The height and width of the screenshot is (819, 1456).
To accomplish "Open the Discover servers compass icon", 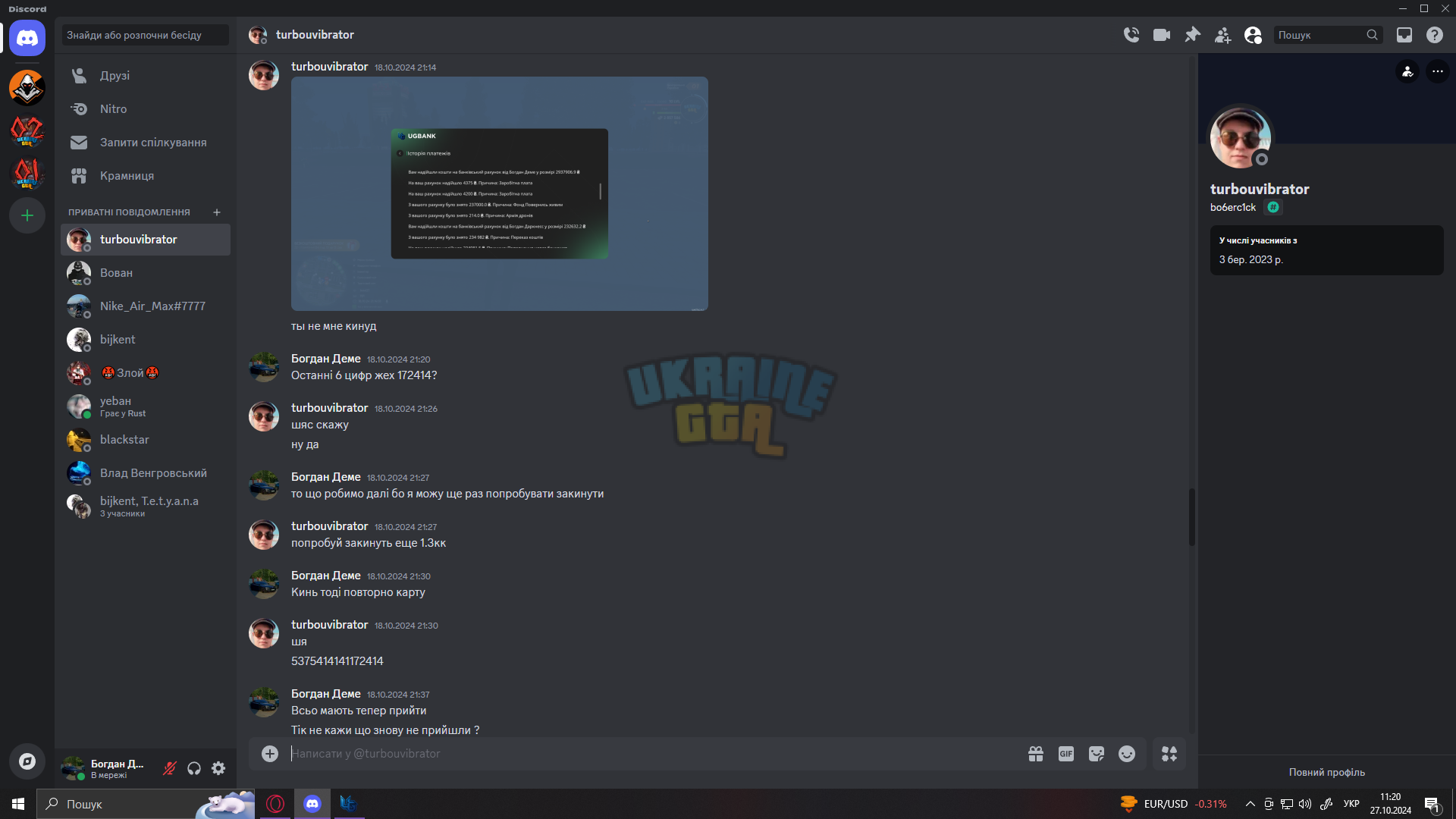I will (x=27, y=761).
